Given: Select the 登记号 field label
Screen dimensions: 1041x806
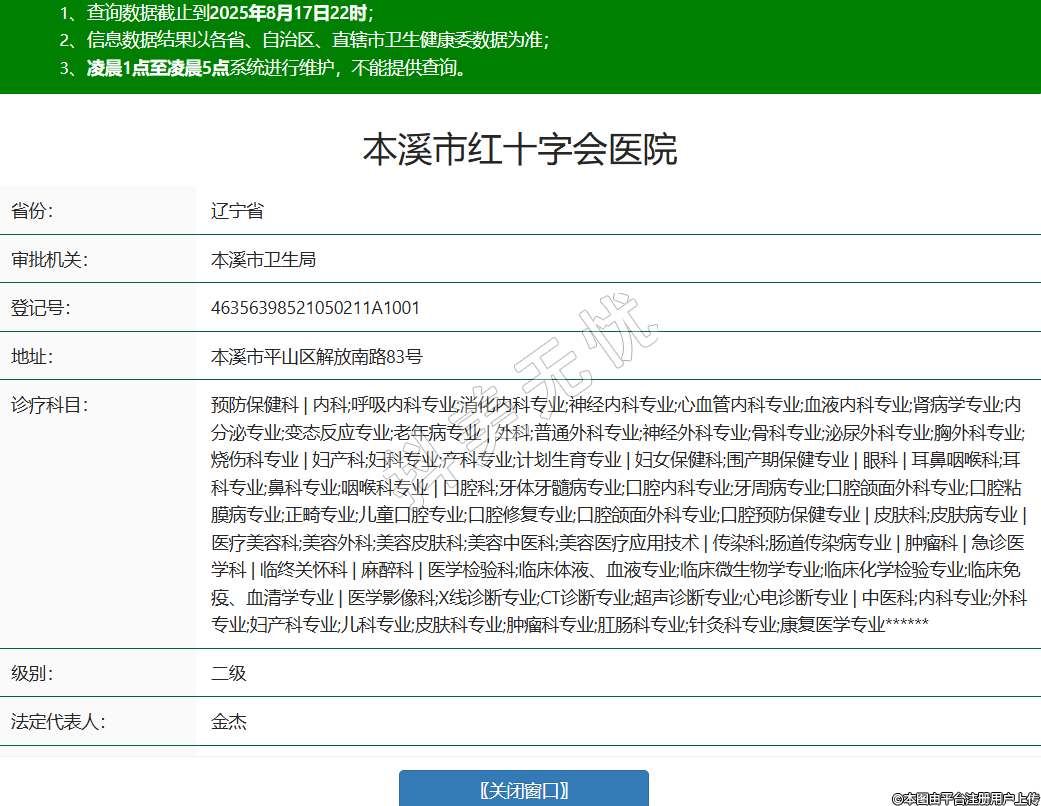Looking at the screenshot, I should click(41, 308).
